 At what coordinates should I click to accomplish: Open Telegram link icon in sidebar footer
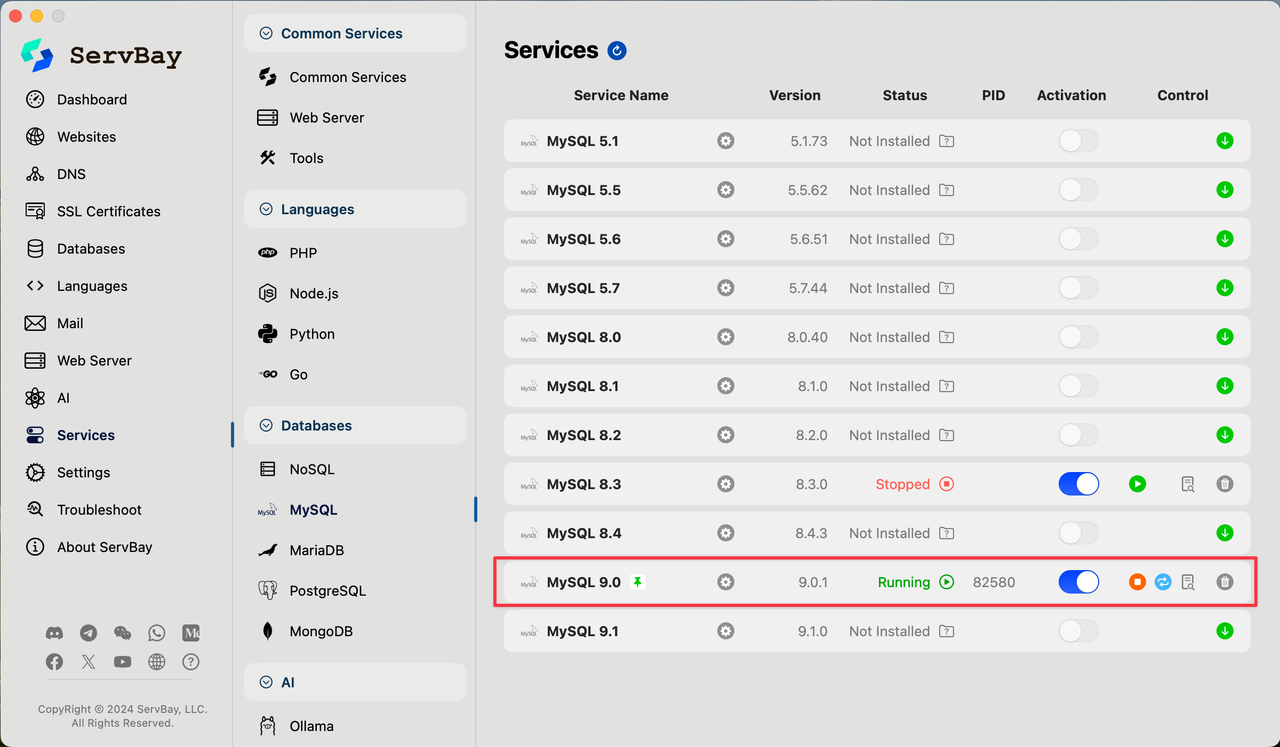click(x=89, y=633)
